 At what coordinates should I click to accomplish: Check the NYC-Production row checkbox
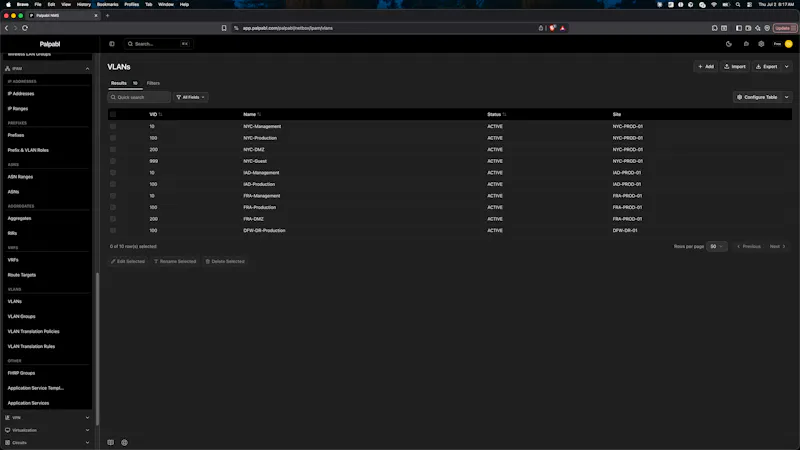[113, 138]
